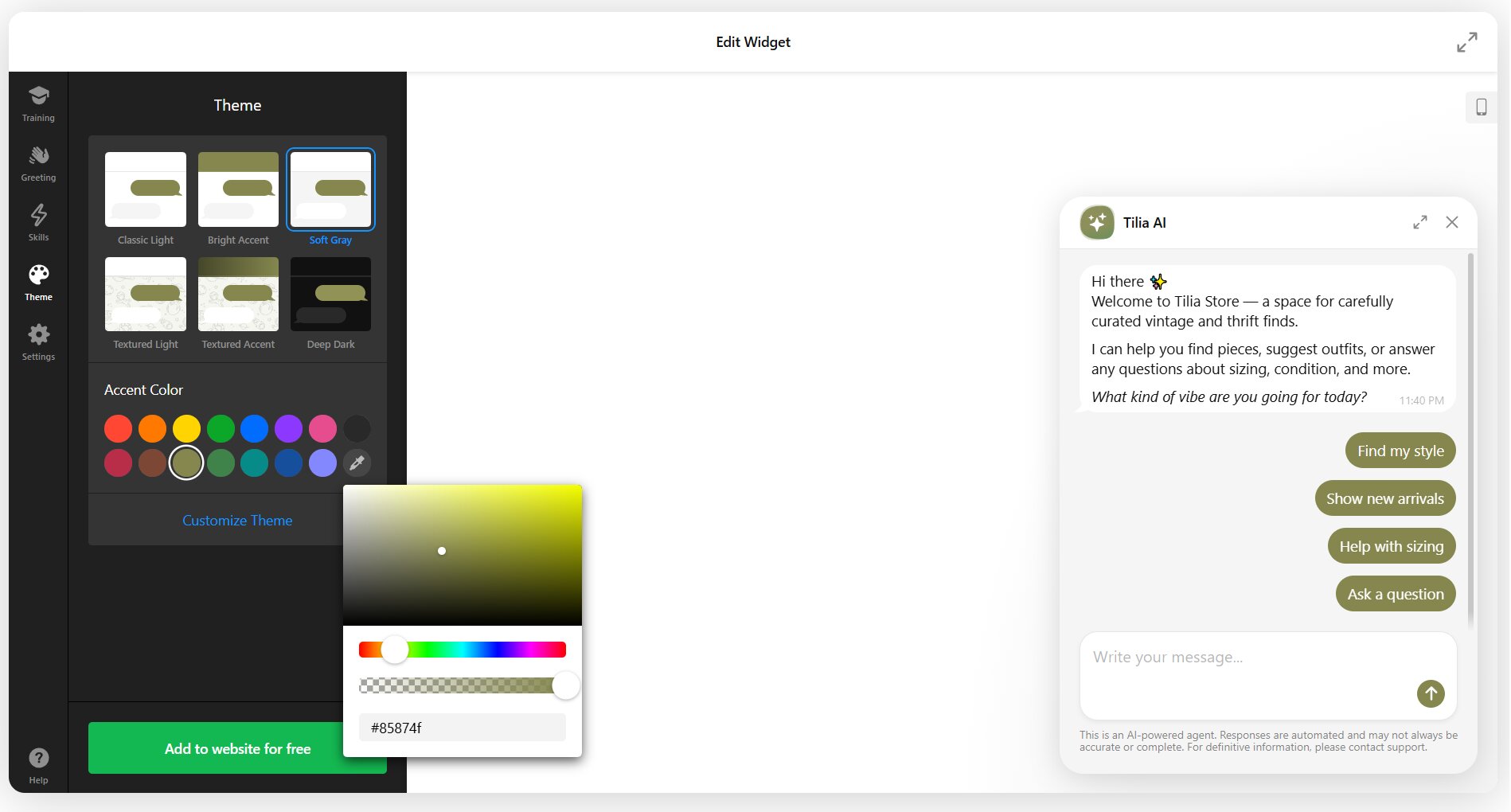
Task: Click Add to website for free
Action: [x=236, y=748]
